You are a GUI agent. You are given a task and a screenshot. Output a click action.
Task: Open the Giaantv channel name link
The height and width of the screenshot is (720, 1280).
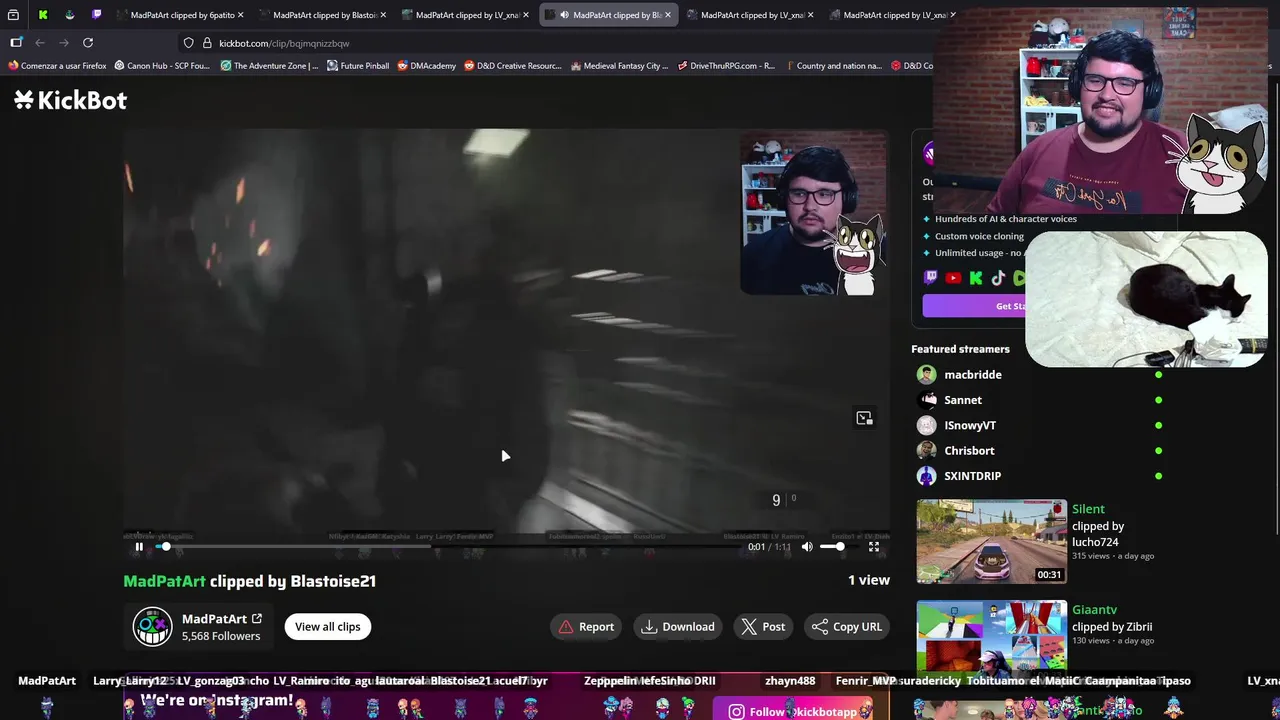(1094, 610)
